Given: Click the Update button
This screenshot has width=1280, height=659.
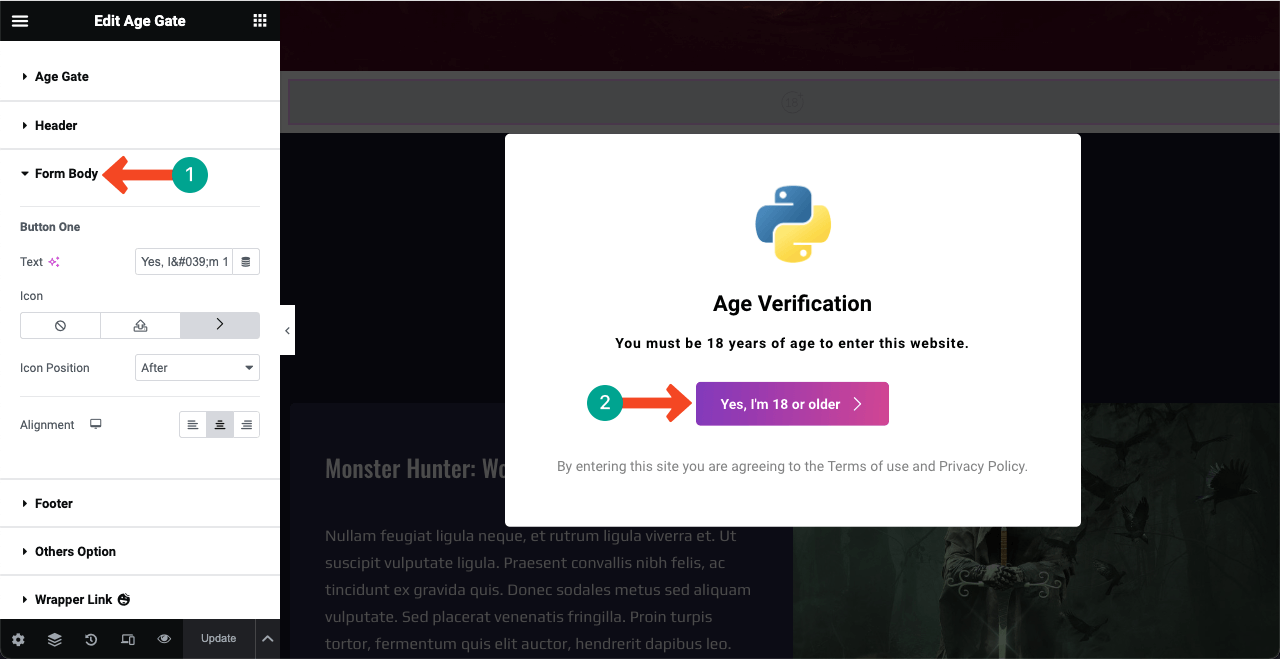Looking at the screenshot, I should [218, 638].
